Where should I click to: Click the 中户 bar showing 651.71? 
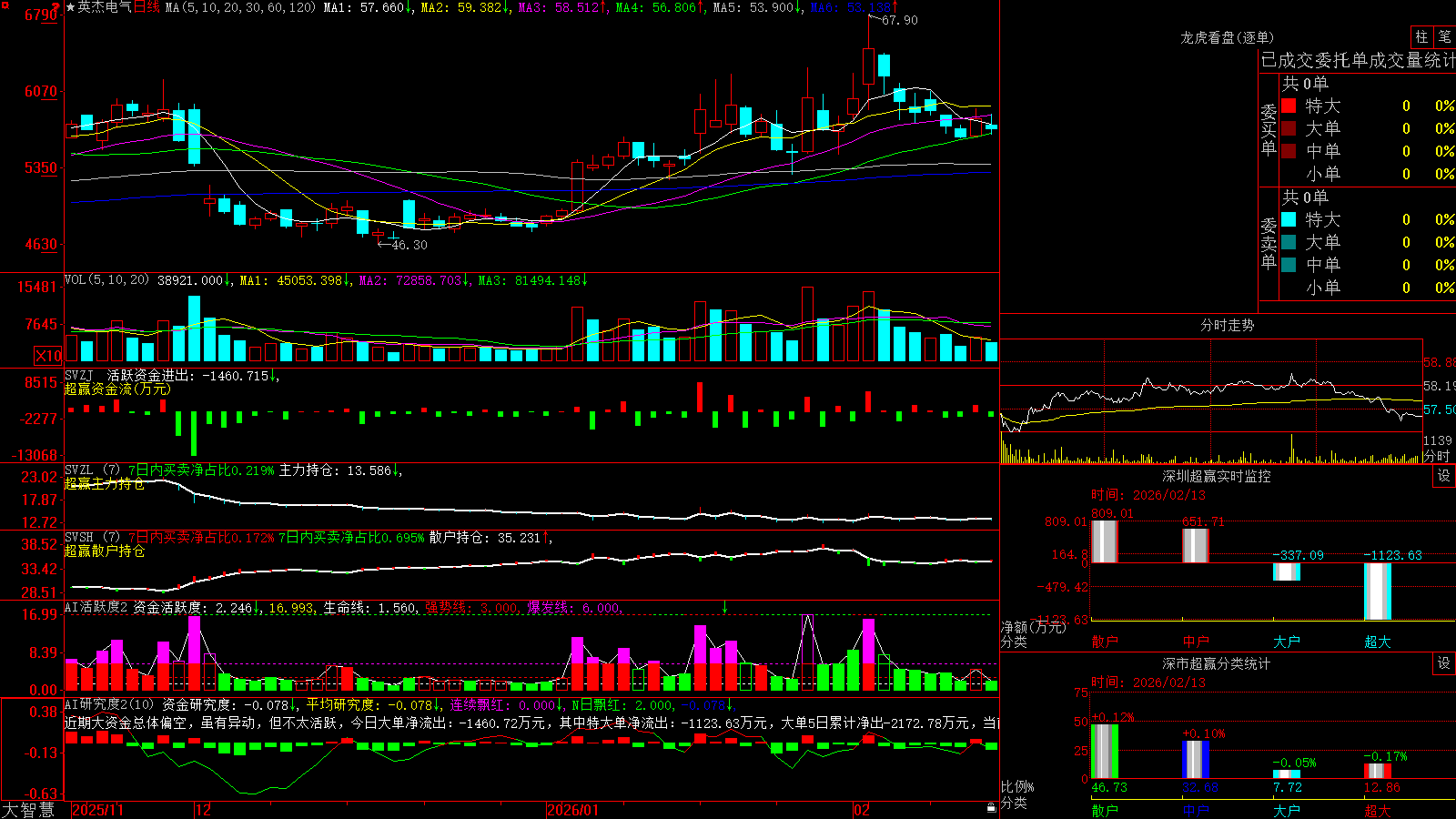1196,546
